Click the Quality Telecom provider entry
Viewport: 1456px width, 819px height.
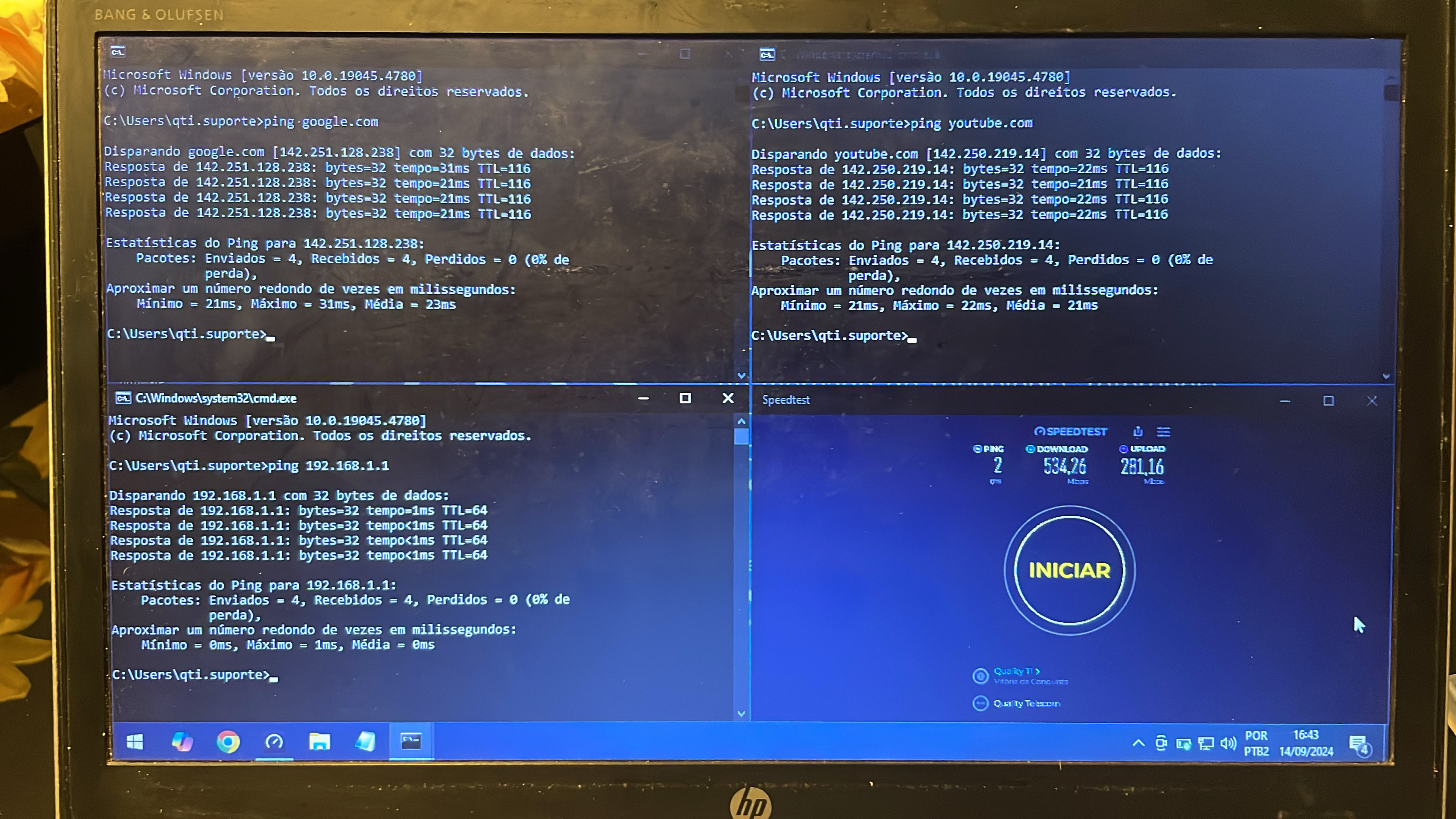click(1026, 704)
